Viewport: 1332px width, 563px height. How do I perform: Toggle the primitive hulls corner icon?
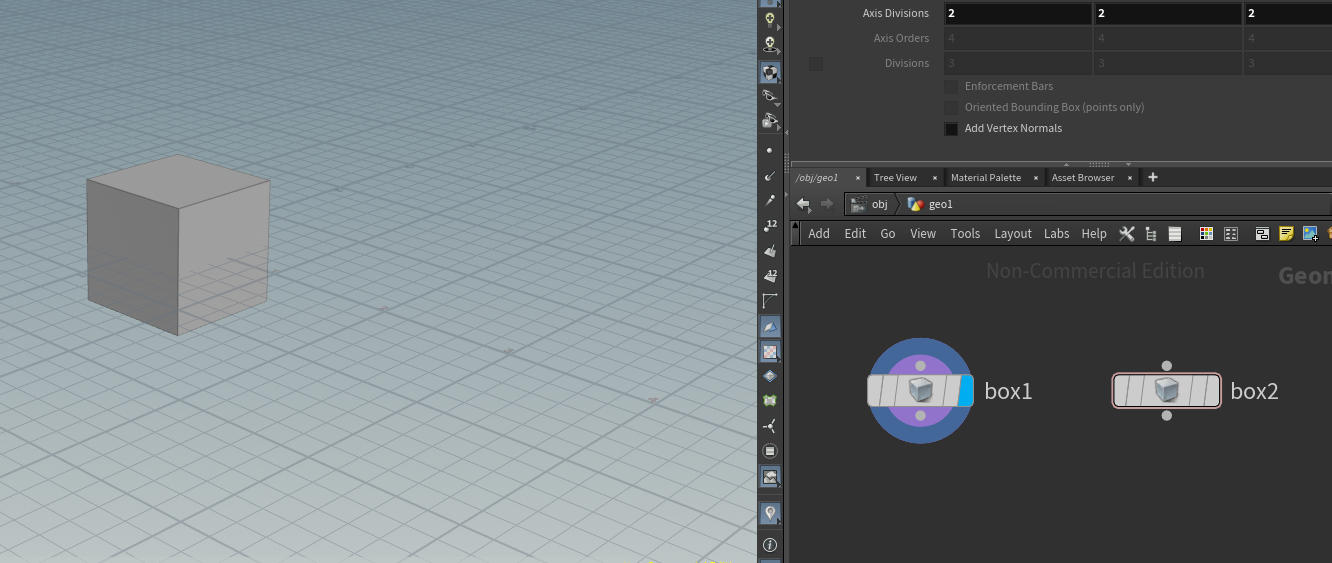[x=769, y=301]
